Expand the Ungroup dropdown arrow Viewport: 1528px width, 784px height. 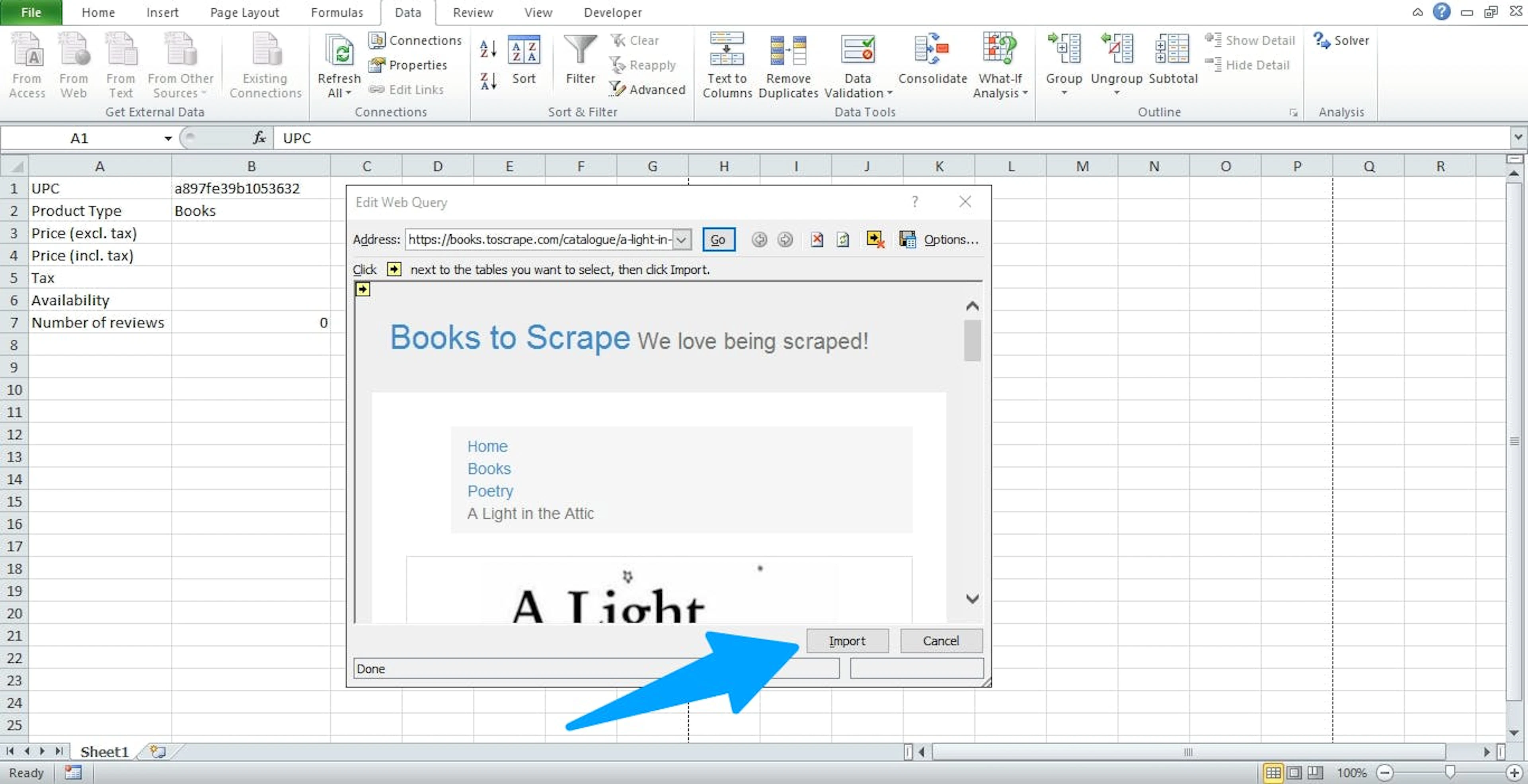[x=1116, y=93]
